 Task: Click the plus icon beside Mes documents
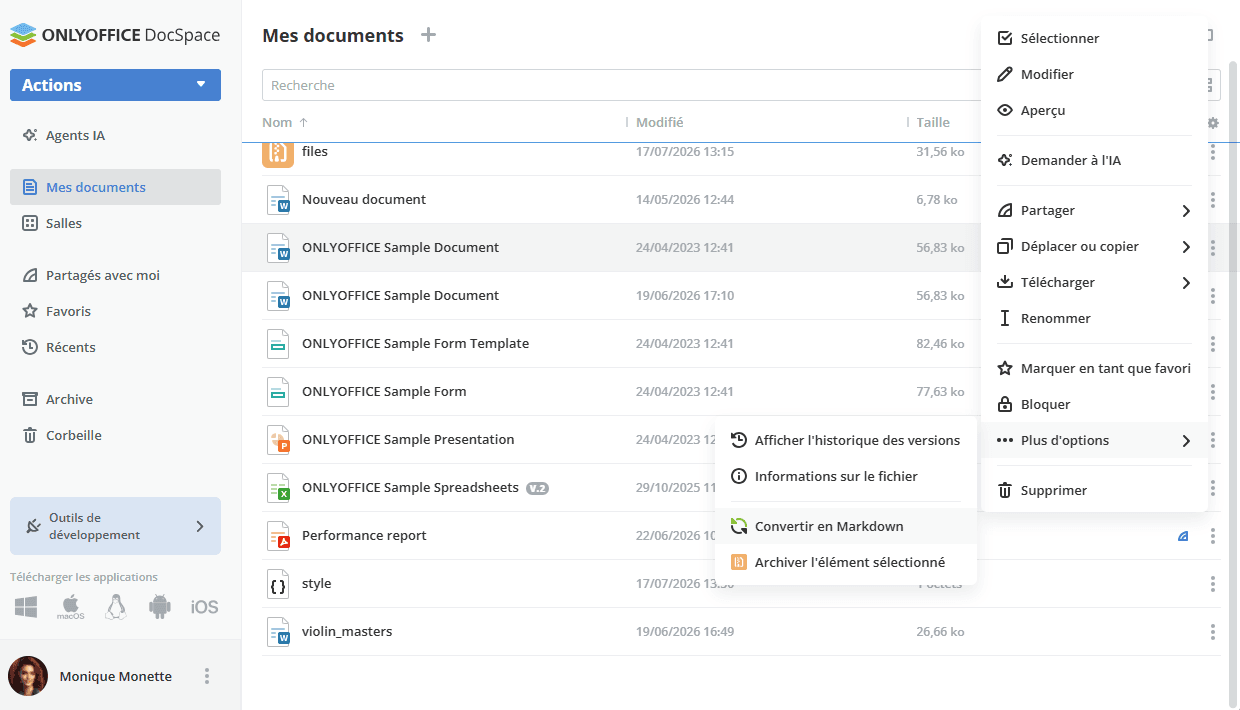[x=428, y=35]
